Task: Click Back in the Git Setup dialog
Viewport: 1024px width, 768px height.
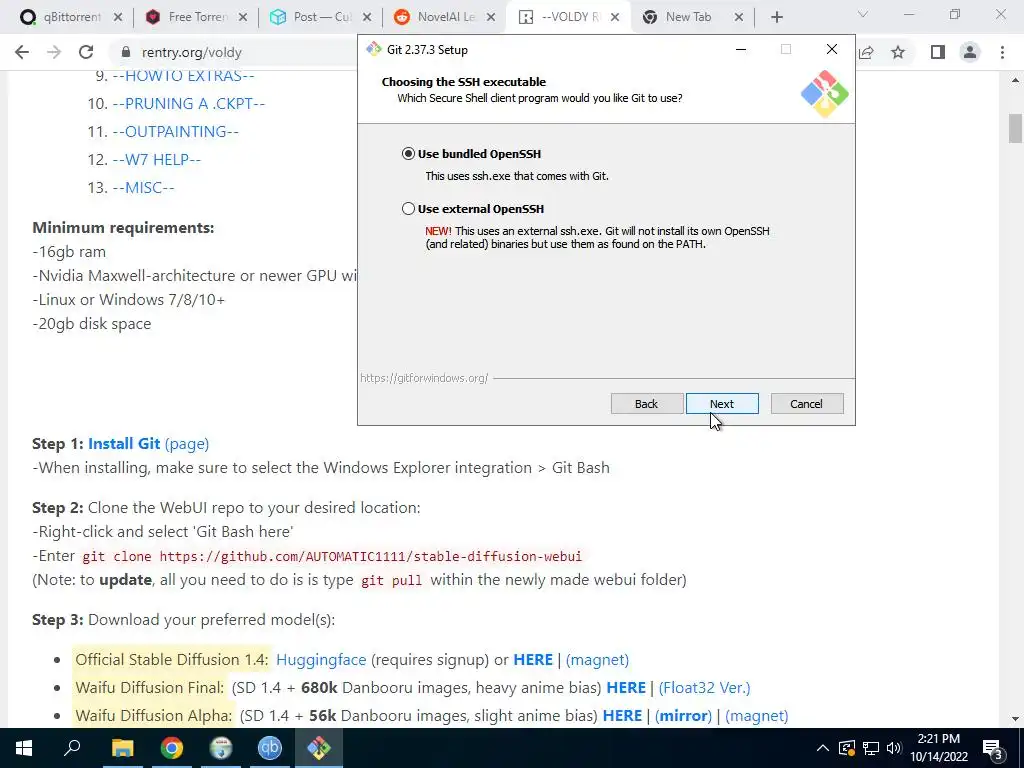Action: pos(647,404)
